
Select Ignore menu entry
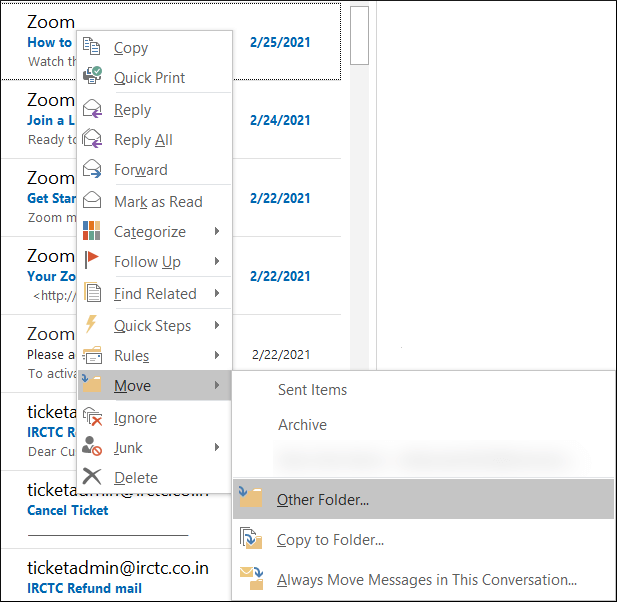tap(155, 417)
